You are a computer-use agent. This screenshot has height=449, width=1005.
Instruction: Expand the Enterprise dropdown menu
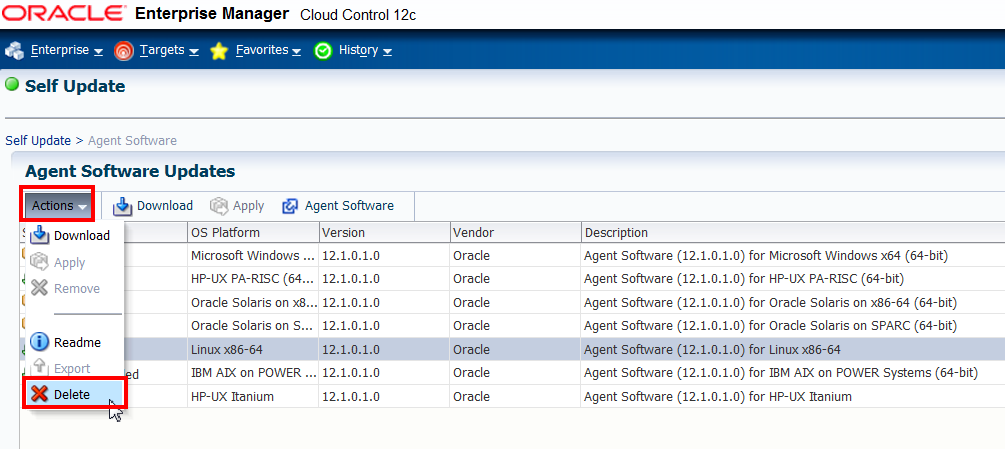click(x=67, y=50)
